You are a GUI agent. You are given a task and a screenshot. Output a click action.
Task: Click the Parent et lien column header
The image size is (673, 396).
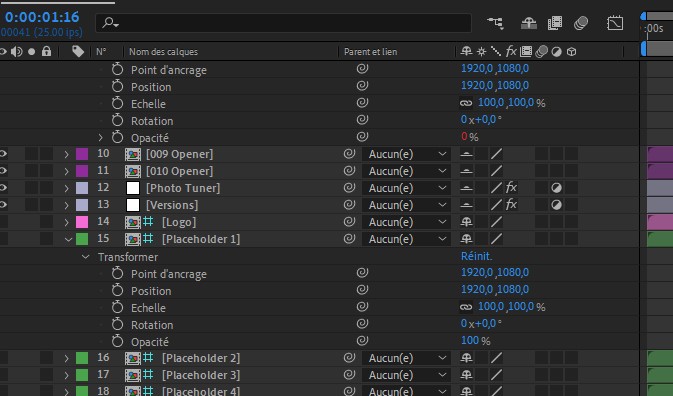pos(370,52)
